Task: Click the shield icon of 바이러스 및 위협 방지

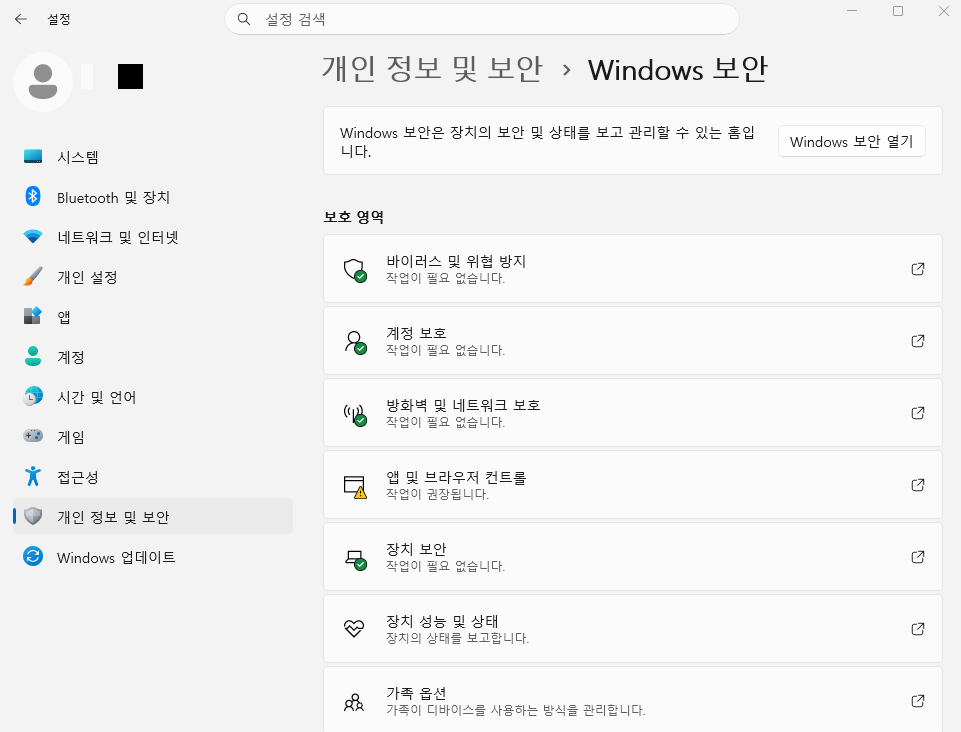Action: pos(355,270)
